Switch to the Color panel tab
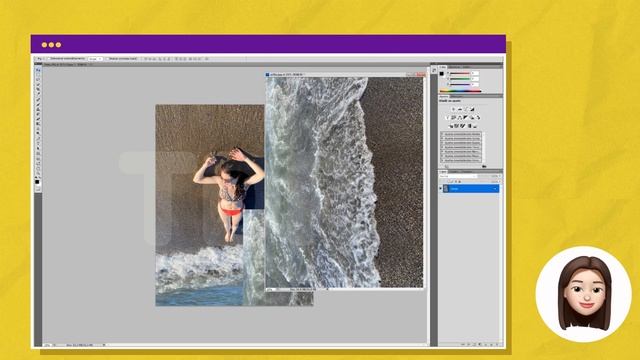Viewport: 640px width, 360px height. tap(442, 67)
